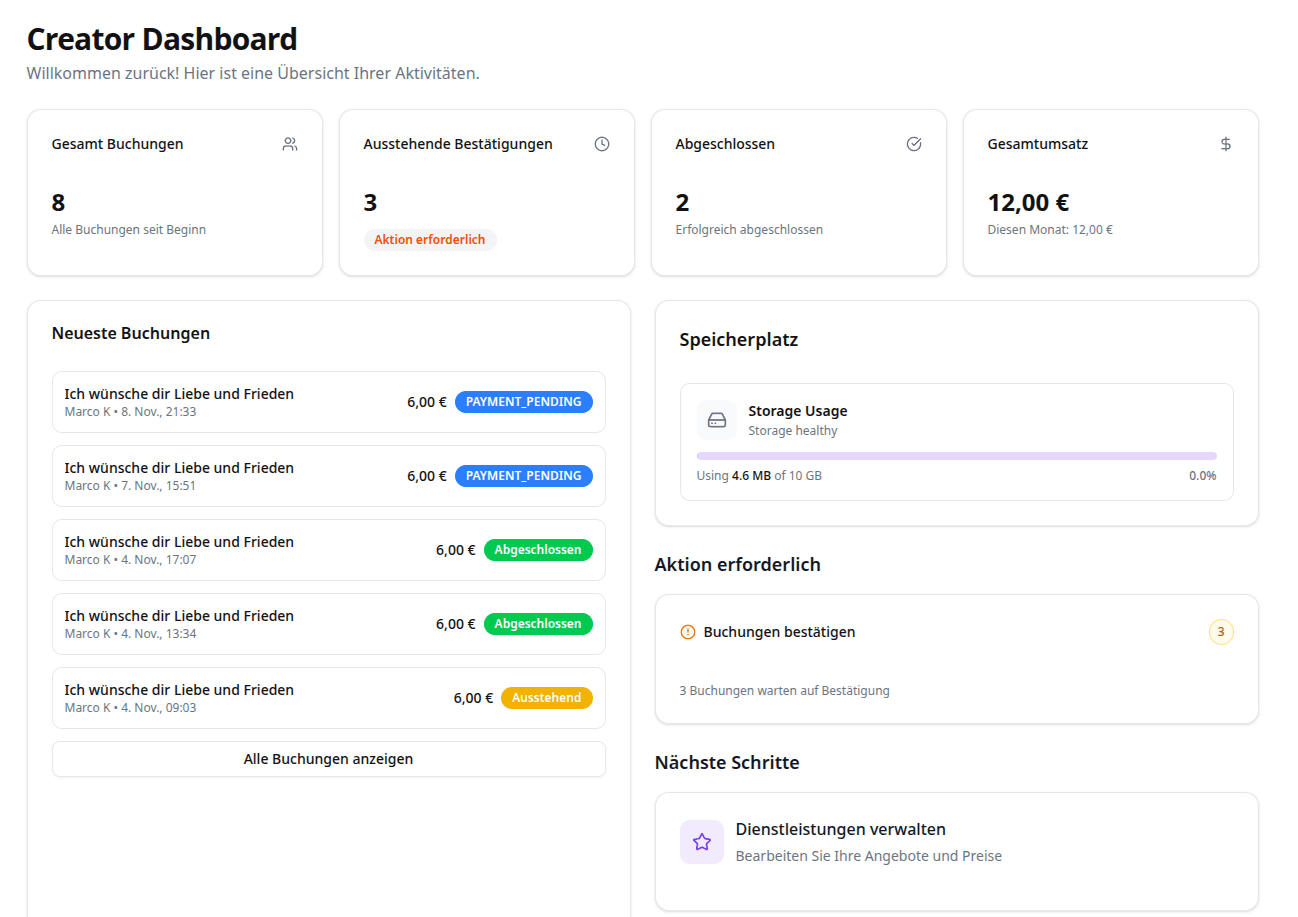This screenshot has width=1298, height=917.
Task: Open the Neueste Buchungen section header
Action: click(x=130, y=333)
